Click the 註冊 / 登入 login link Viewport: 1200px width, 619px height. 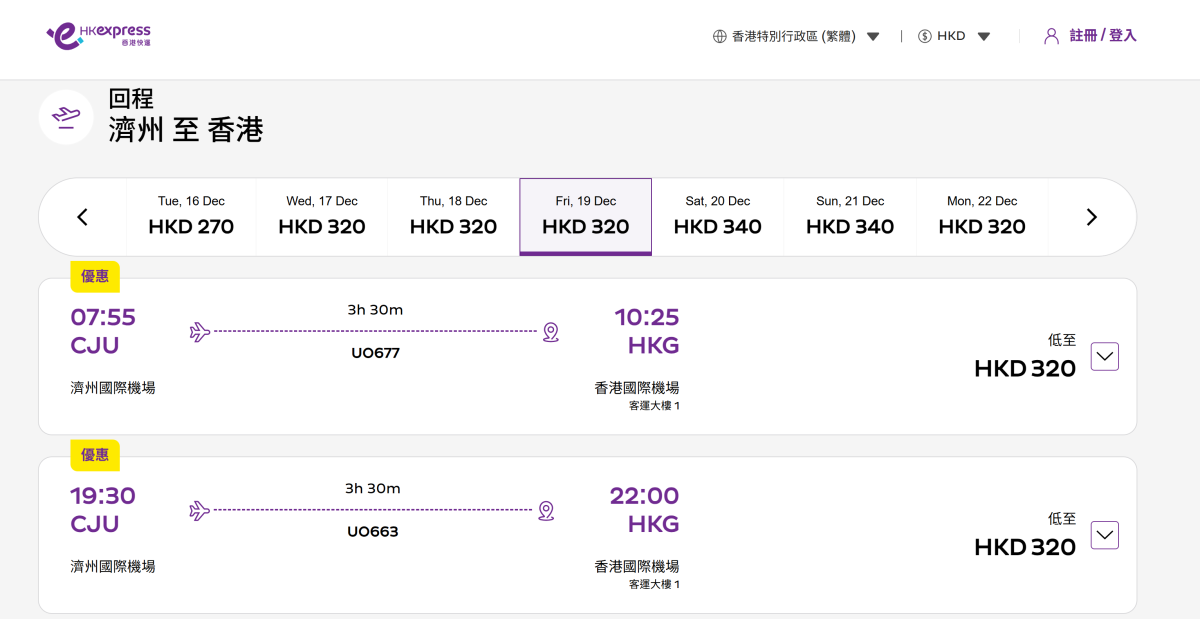(1102, 36)
